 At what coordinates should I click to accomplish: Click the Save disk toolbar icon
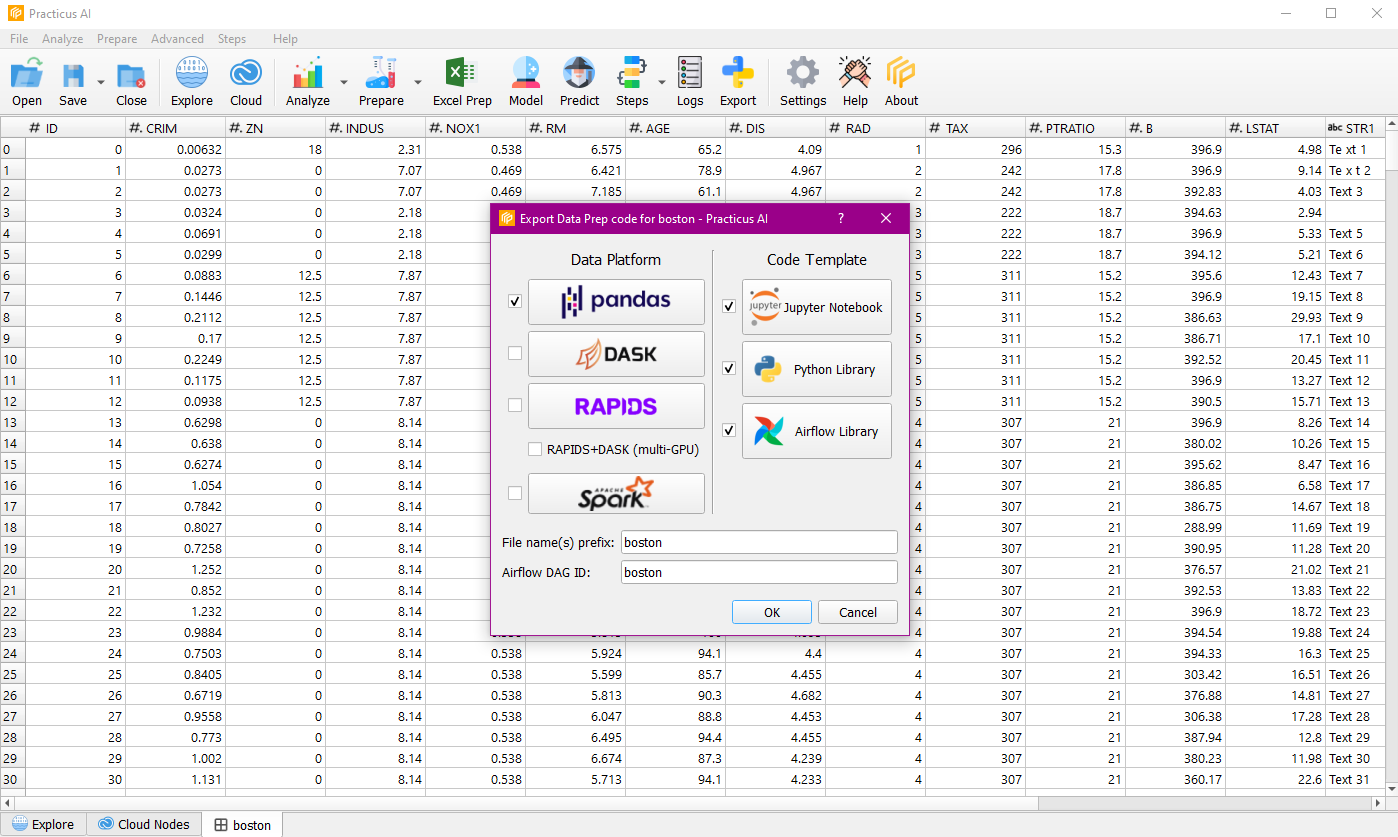click(73, 82)
